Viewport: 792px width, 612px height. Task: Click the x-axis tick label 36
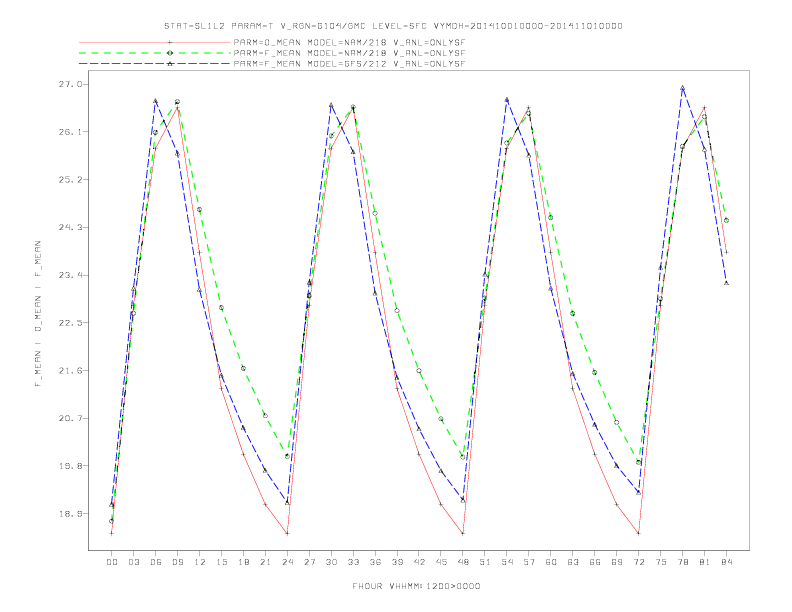[x=375, y=562]
